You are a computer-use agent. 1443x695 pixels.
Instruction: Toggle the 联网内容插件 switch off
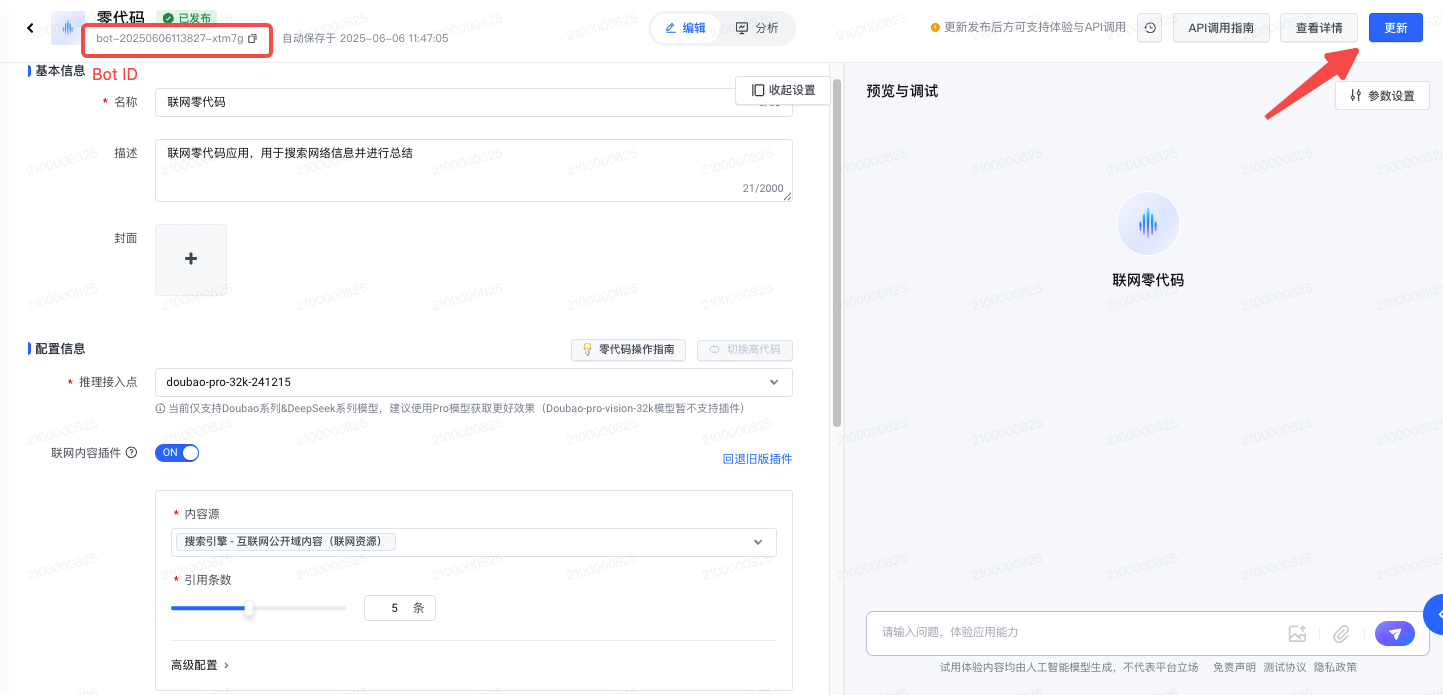click(x=177, y=453)
